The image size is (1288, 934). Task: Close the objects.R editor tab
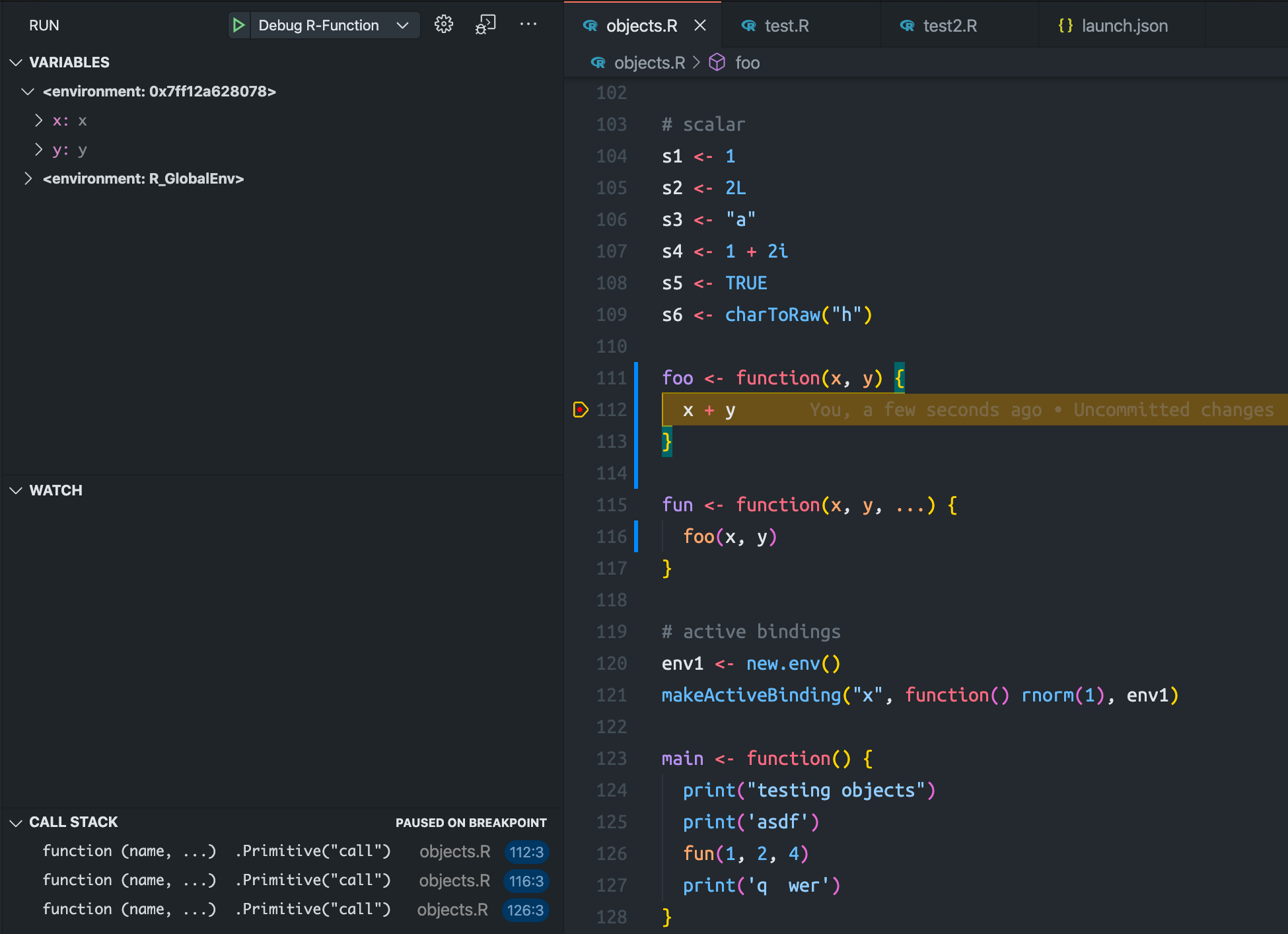pos(700,25)
